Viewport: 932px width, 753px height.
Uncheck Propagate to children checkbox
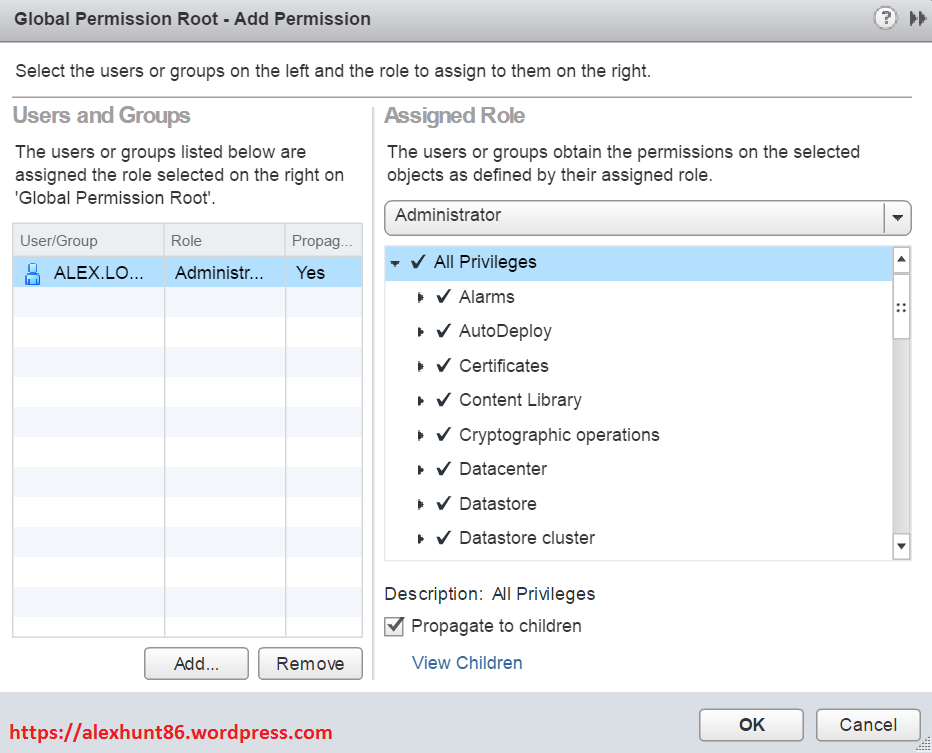(x=395, y=626)
